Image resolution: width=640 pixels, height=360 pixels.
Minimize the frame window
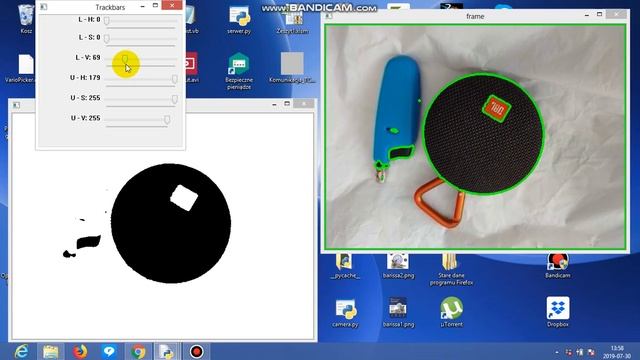pos(587,15)
